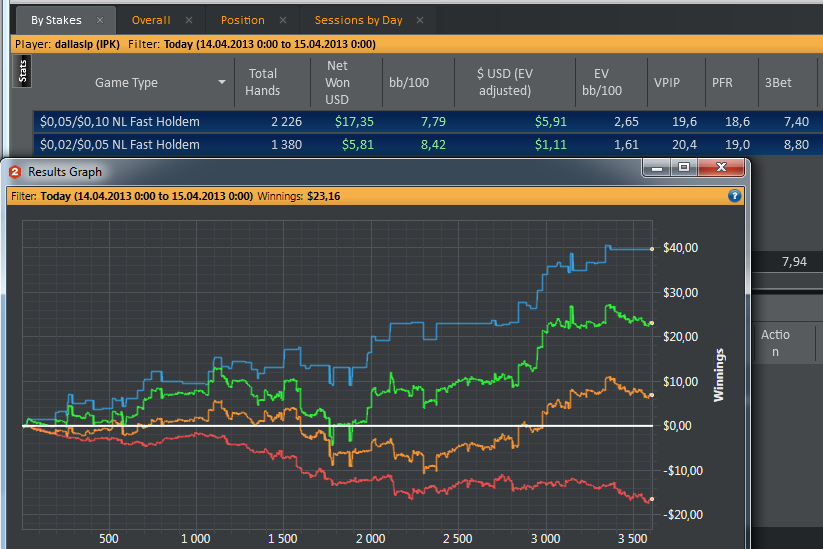The height and width of the screenshot is (549, 823).
Task: Click the $17,35 net won value
Action: 354,122
